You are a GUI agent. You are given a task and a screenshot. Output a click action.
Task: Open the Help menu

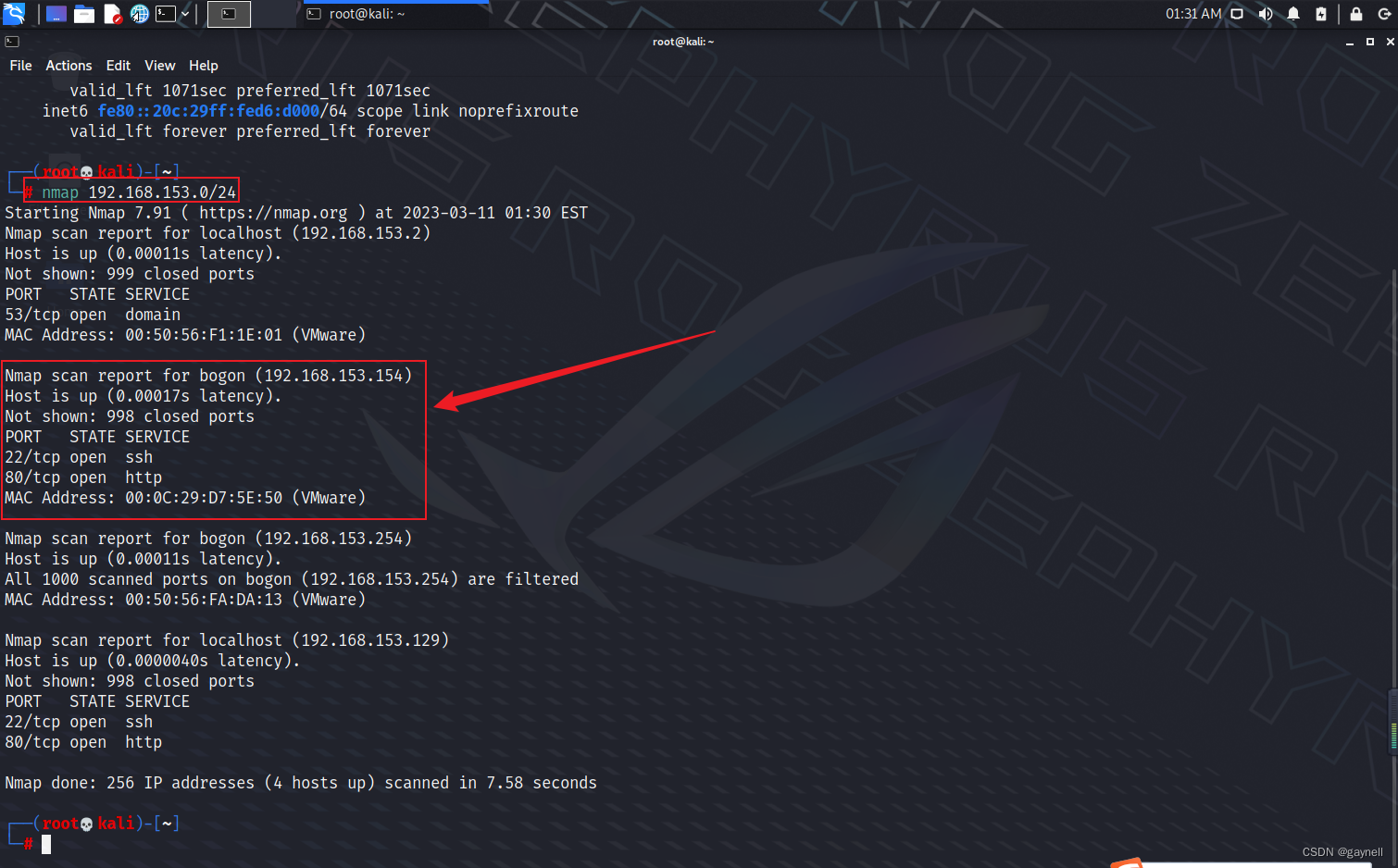203,66
